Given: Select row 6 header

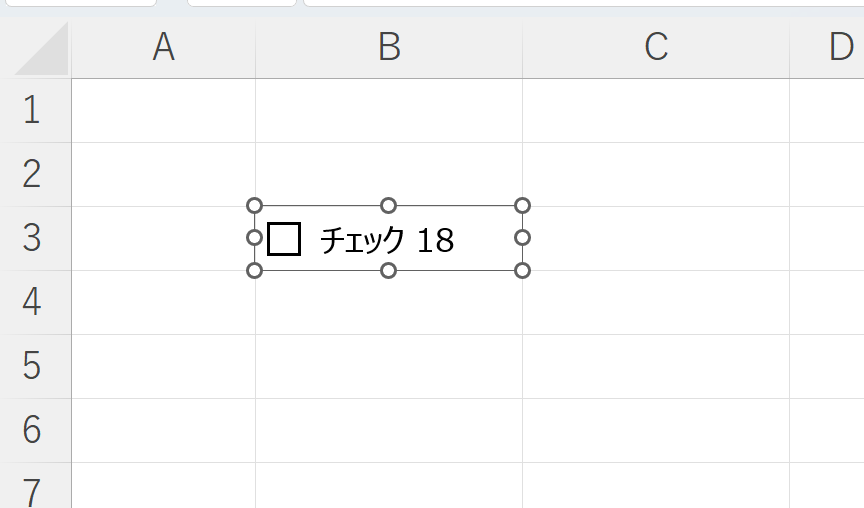Looking at the screenshot, I should coord(32,430).
